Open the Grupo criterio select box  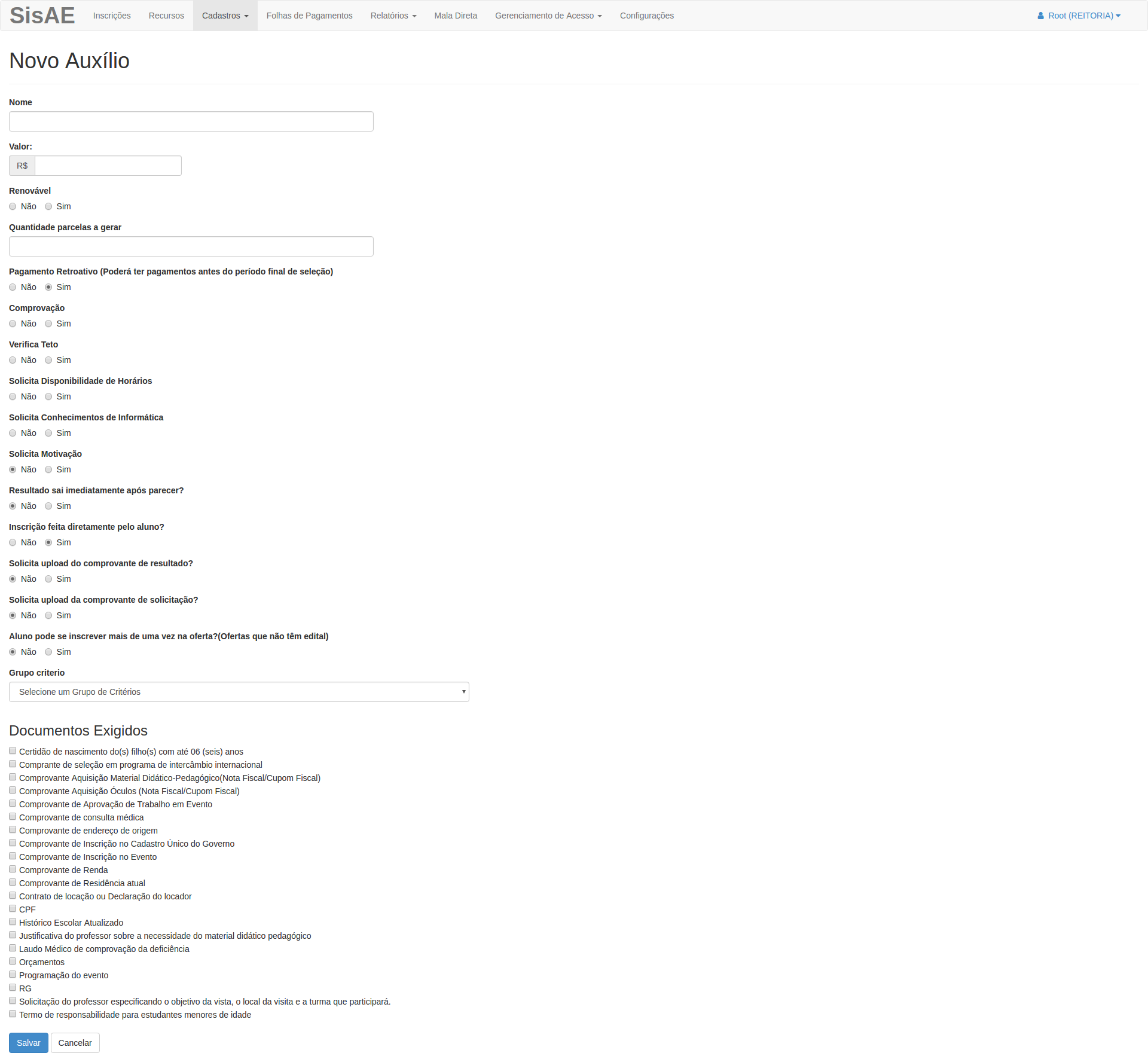[239, 692]
